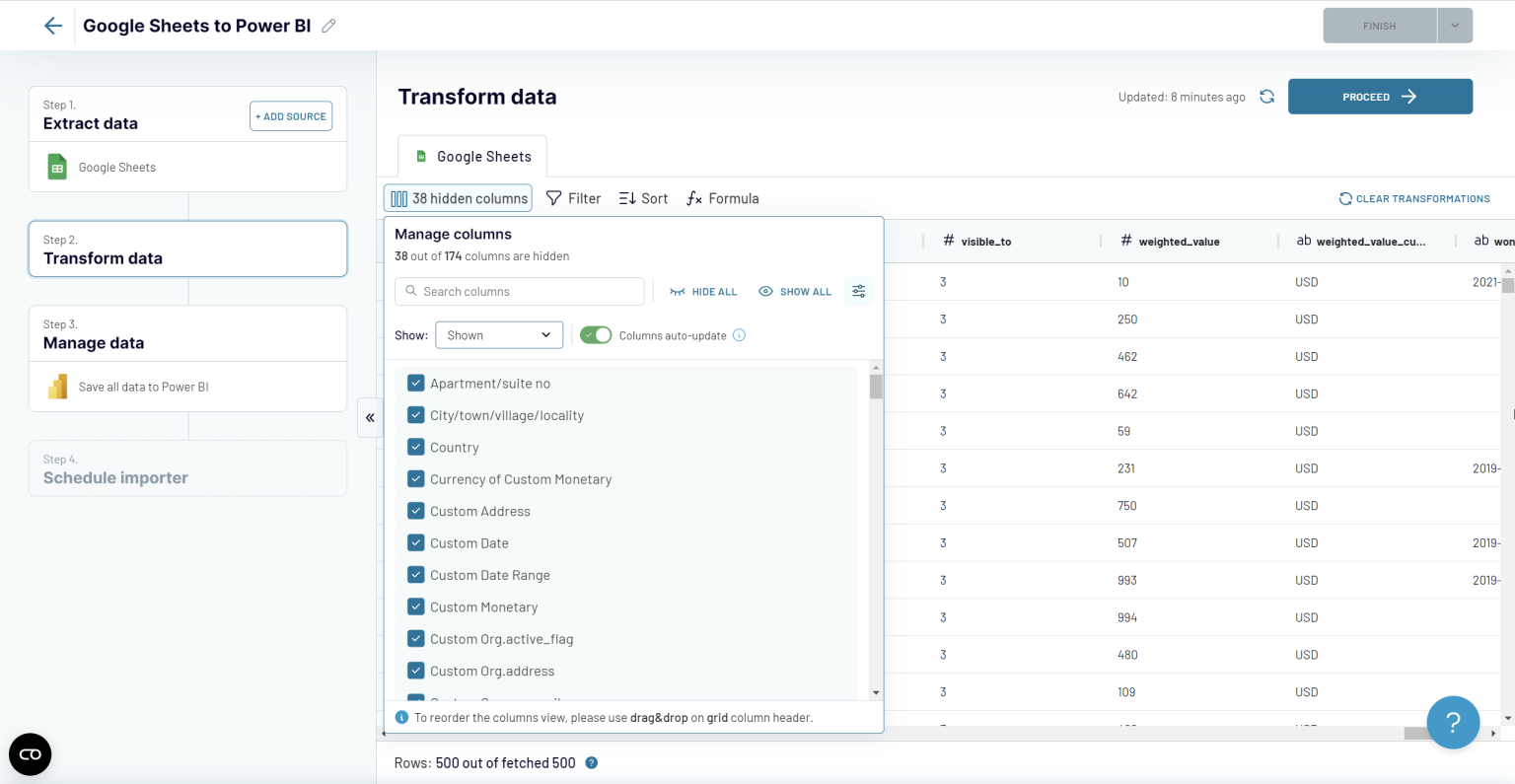Open the Filter tool
Screen dimensions: 1515x784
(573, 198)
